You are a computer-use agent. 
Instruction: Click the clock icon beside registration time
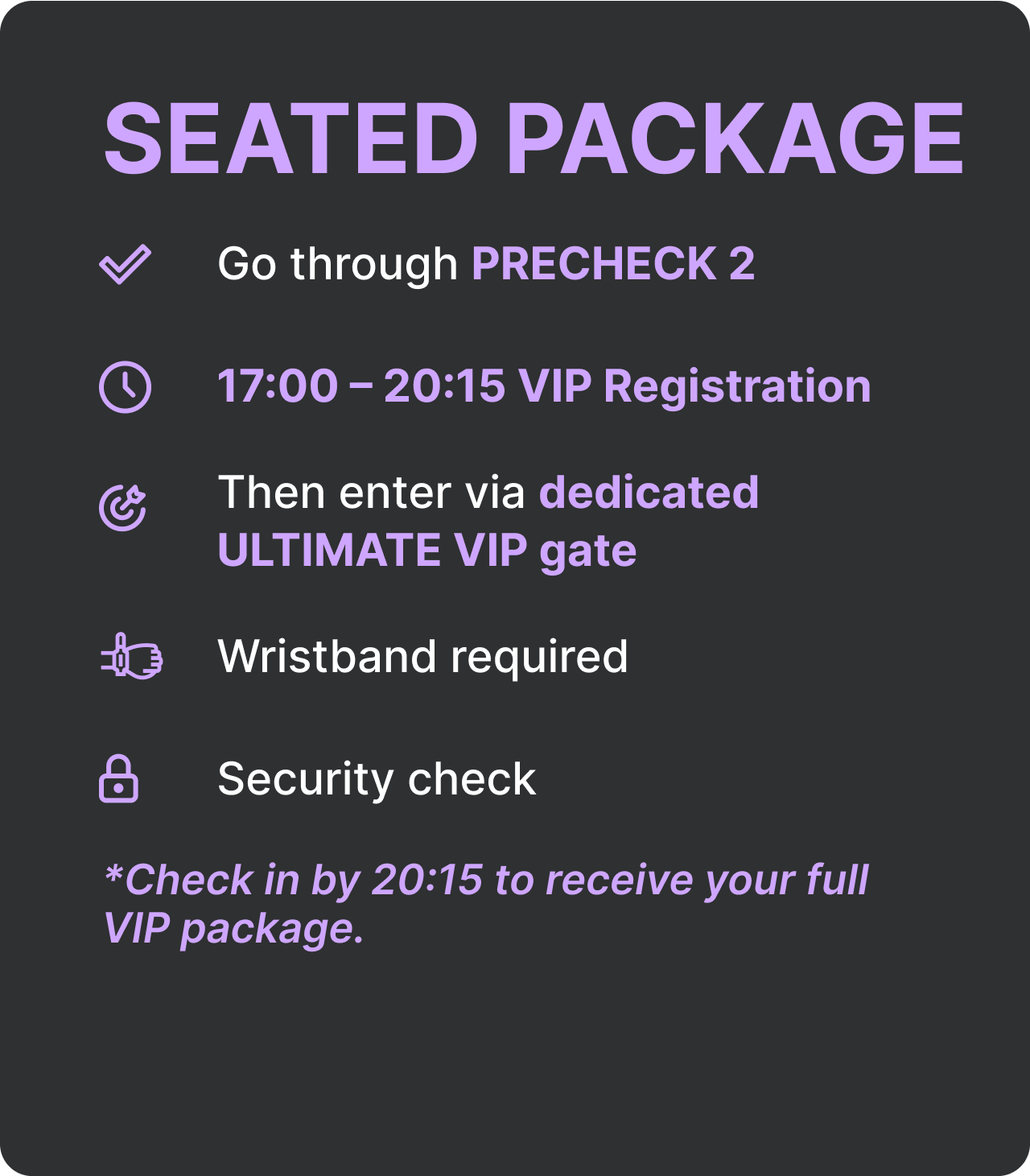125,387
